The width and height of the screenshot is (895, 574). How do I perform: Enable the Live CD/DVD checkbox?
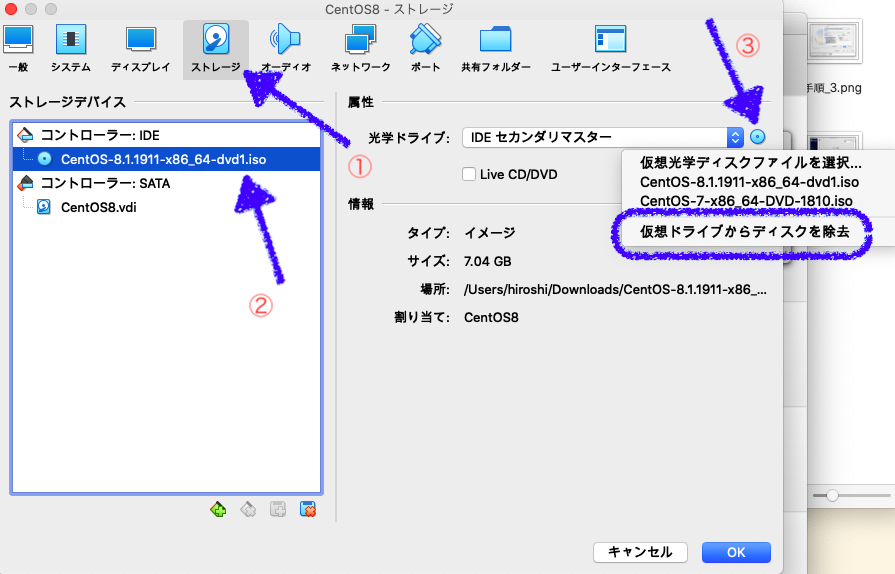[x=469, y=174]
